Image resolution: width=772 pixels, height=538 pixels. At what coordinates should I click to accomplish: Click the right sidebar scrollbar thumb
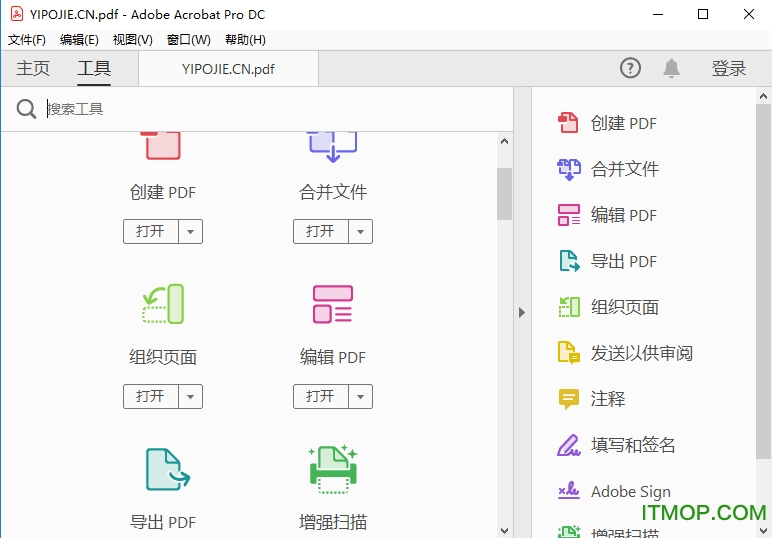click(x=764, y=282)
